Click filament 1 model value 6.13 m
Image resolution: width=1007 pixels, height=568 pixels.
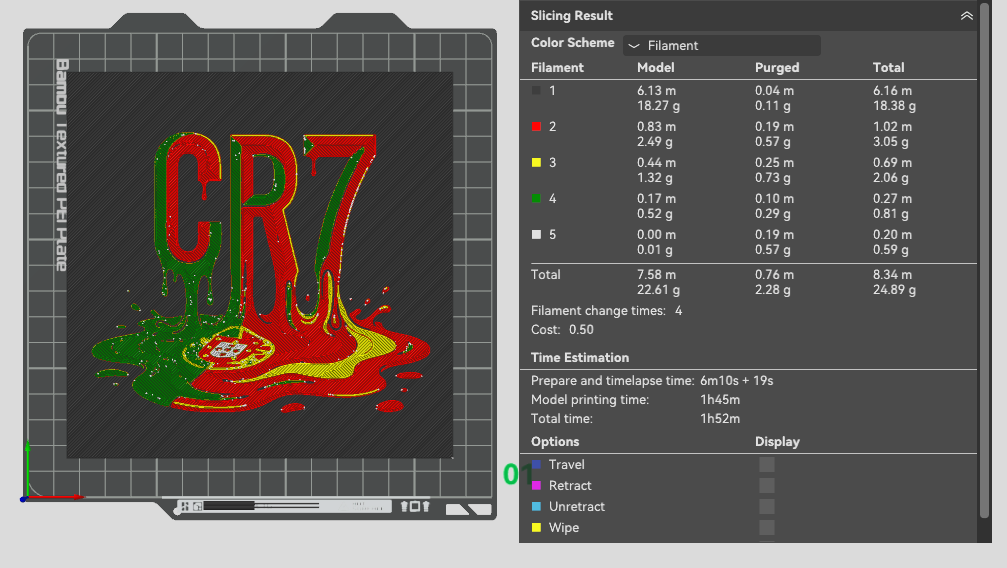tap(656, 91)
